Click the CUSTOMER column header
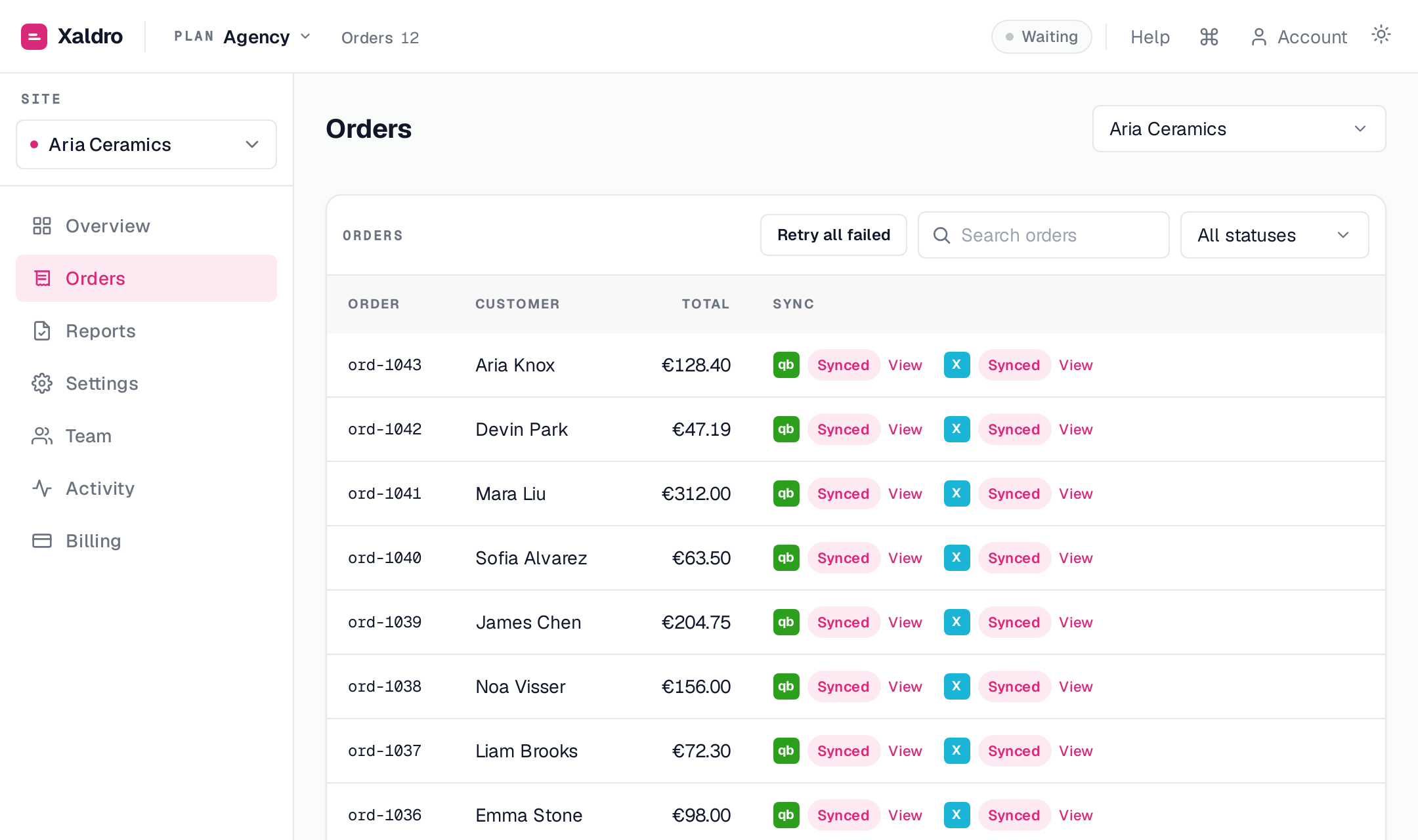Image resolution: width=1418 pixels, height=840 pixels. tap(517, 304)
